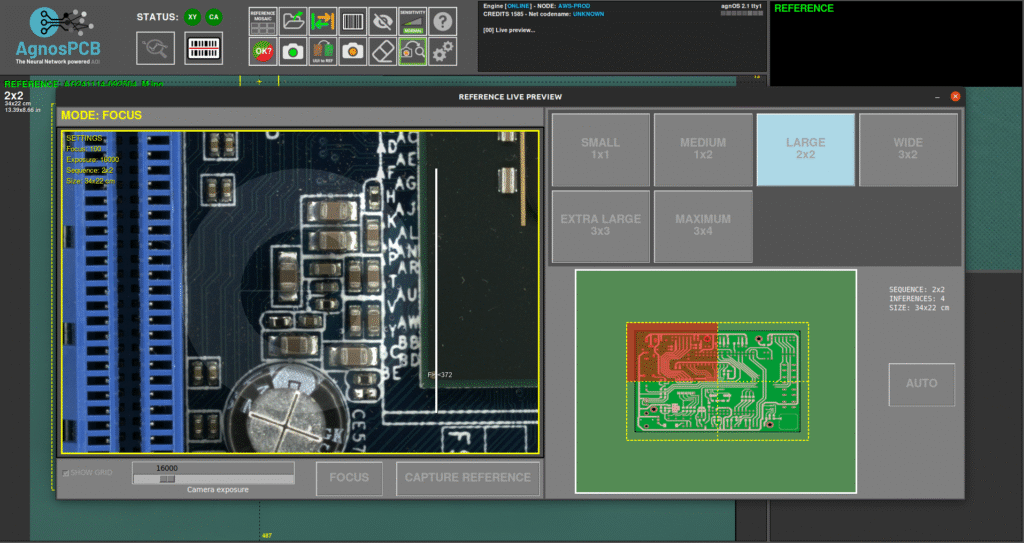Click the green-lens camera capture icon

tap(293, 50)
